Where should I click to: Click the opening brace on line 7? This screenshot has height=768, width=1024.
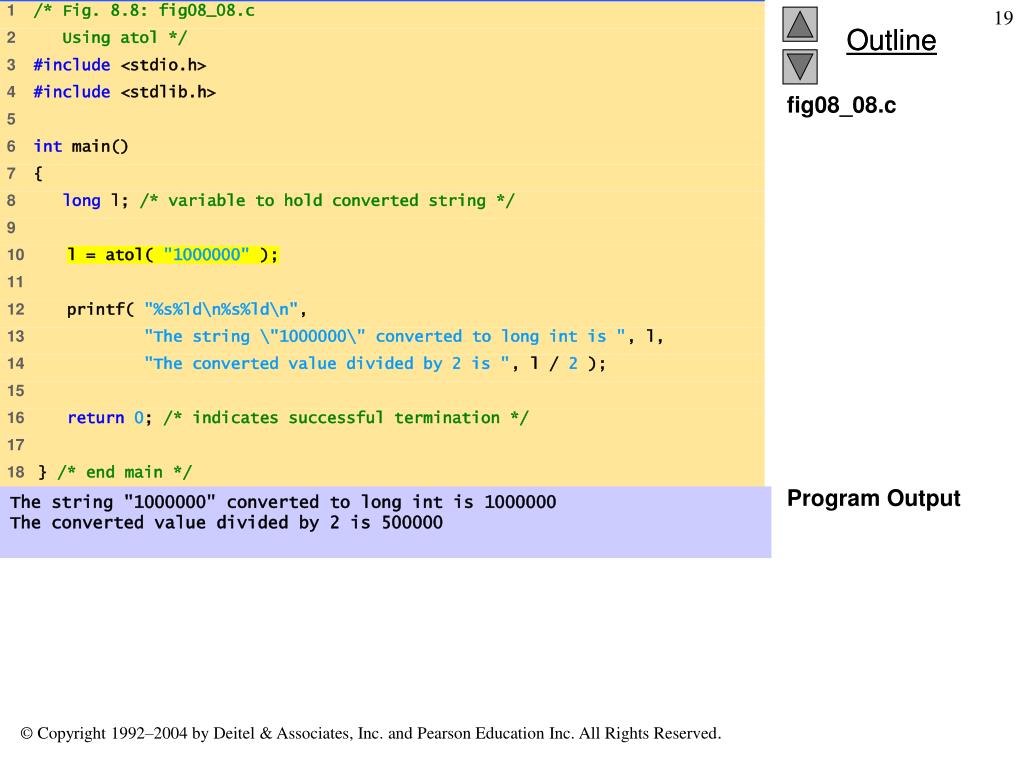[x=38, y=174]
